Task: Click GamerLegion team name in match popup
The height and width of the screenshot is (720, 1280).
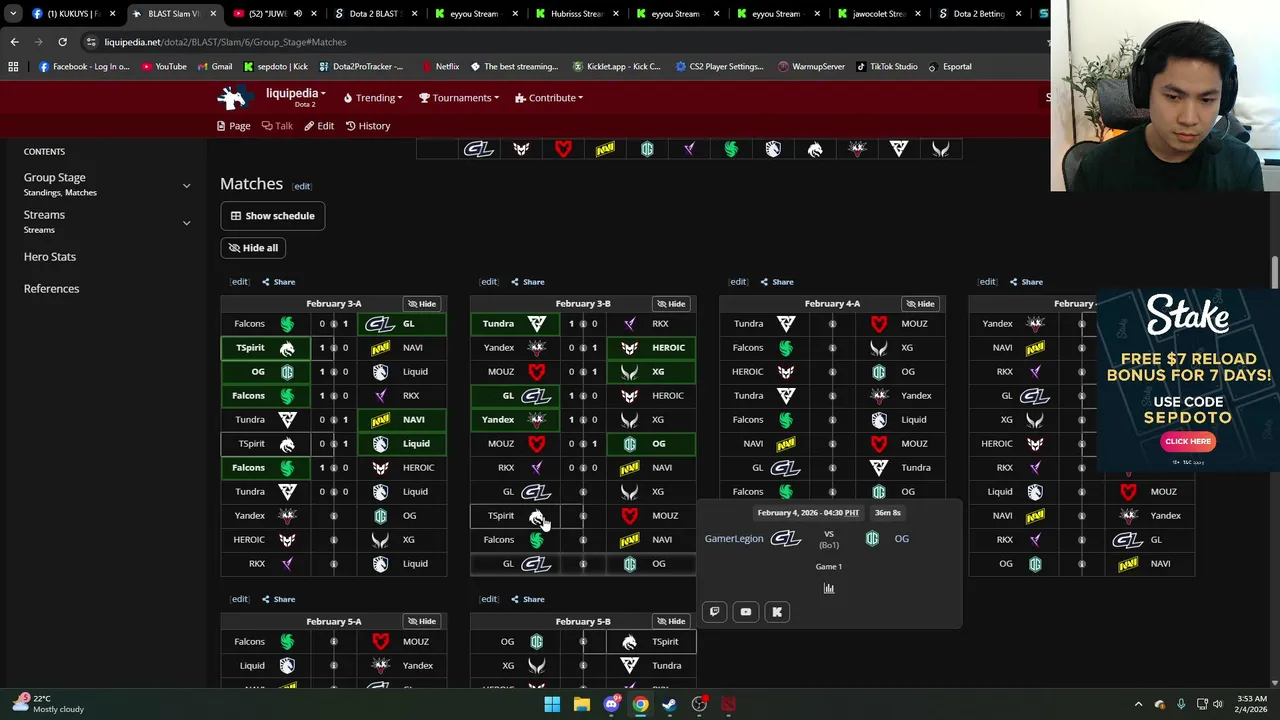Action: coord(734,539)
